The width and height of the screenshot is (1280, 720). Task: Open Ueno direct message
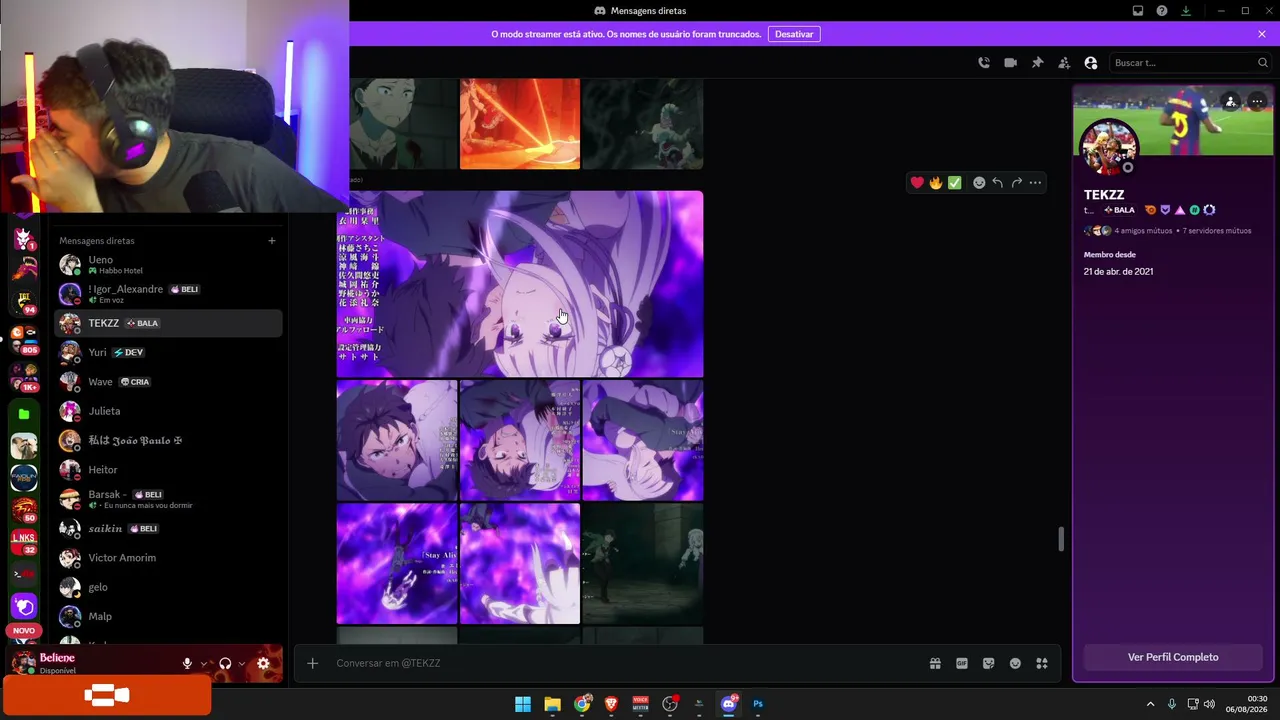[x=168, y=265]
